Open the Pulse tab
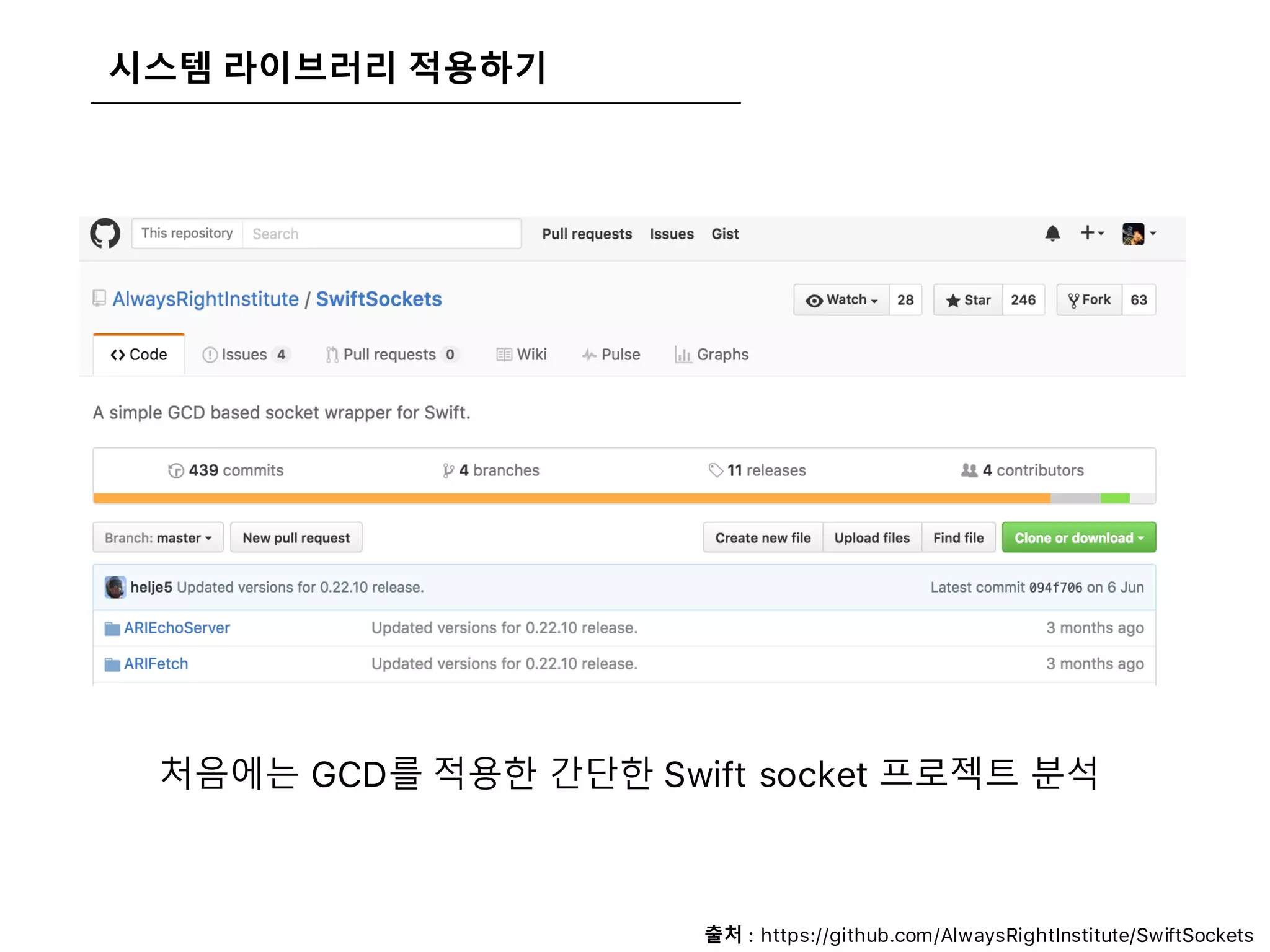Screen dimensions: 1270x952 [611, 355]
